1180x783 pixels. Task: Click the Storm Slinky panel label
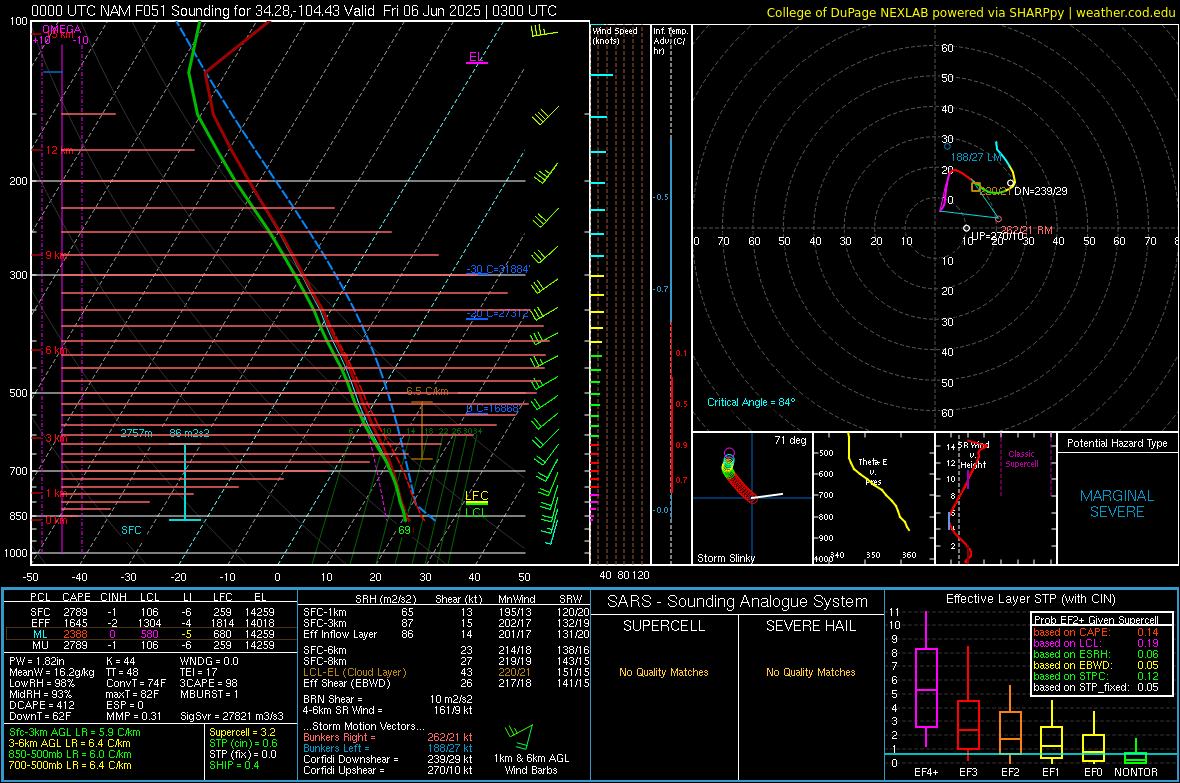(725, 558)
